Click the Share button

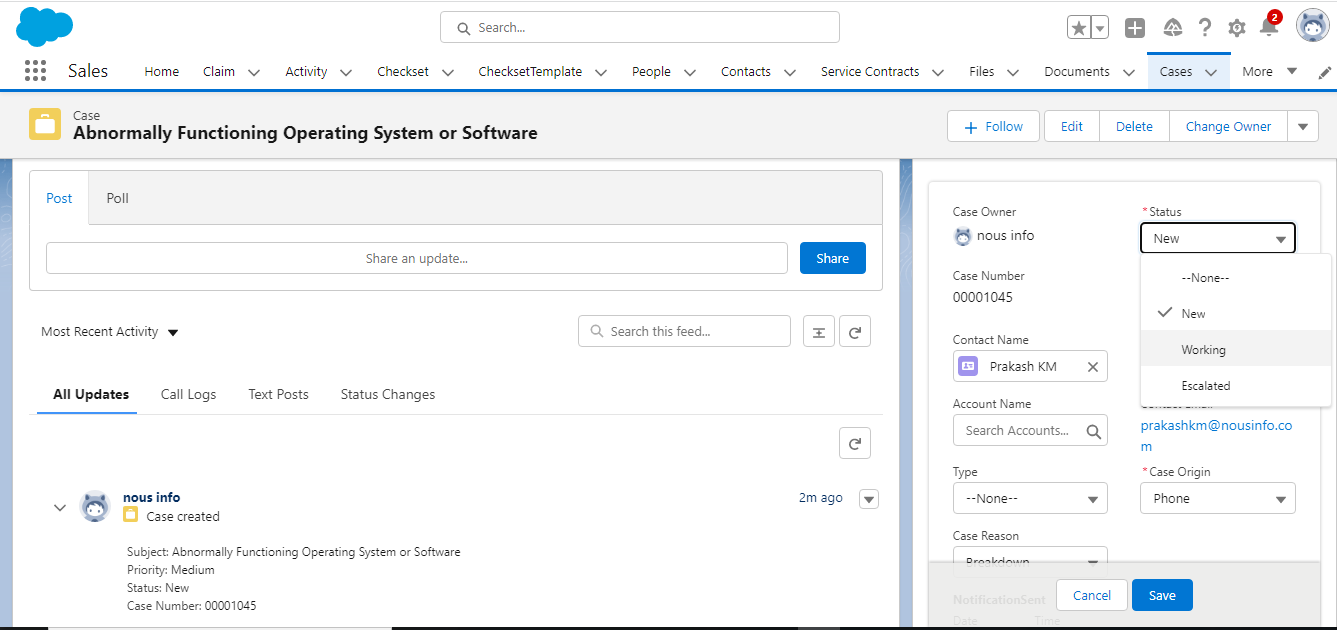[x=833, y=258]
